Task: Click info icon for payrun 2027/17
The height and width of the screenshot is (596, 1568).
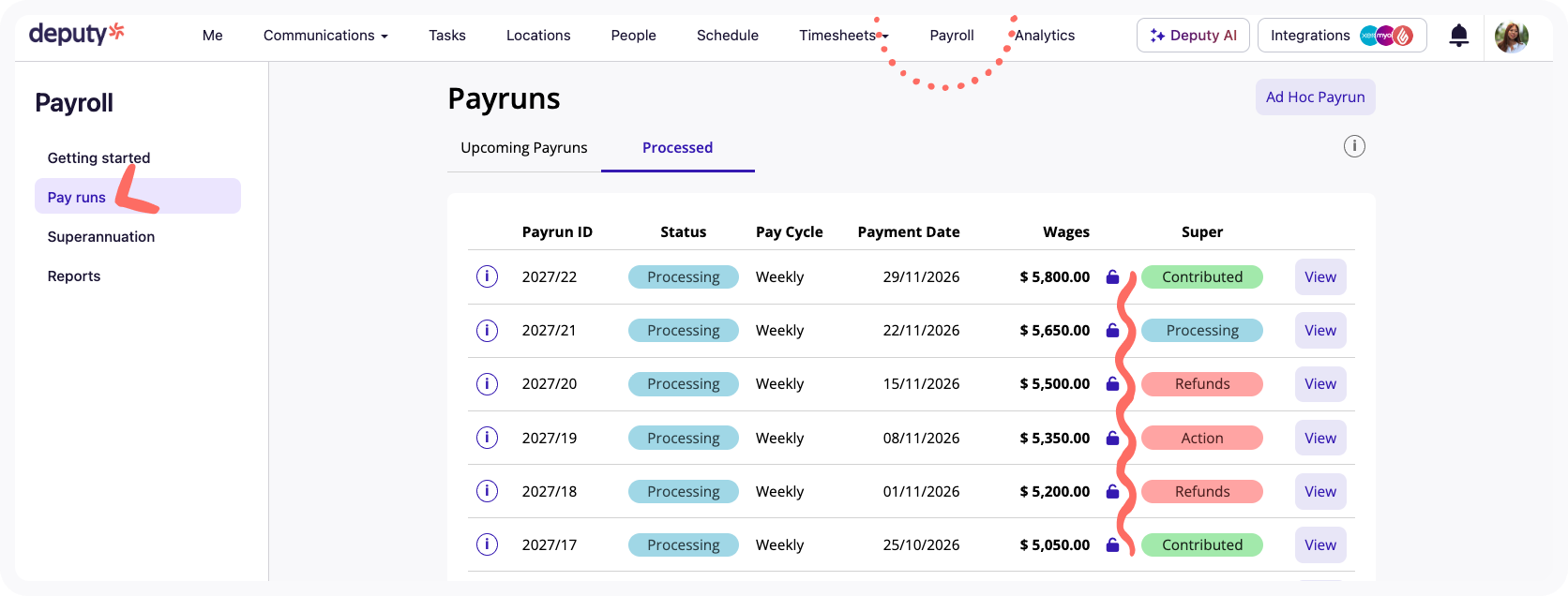Action: click(x=487, y=544)
